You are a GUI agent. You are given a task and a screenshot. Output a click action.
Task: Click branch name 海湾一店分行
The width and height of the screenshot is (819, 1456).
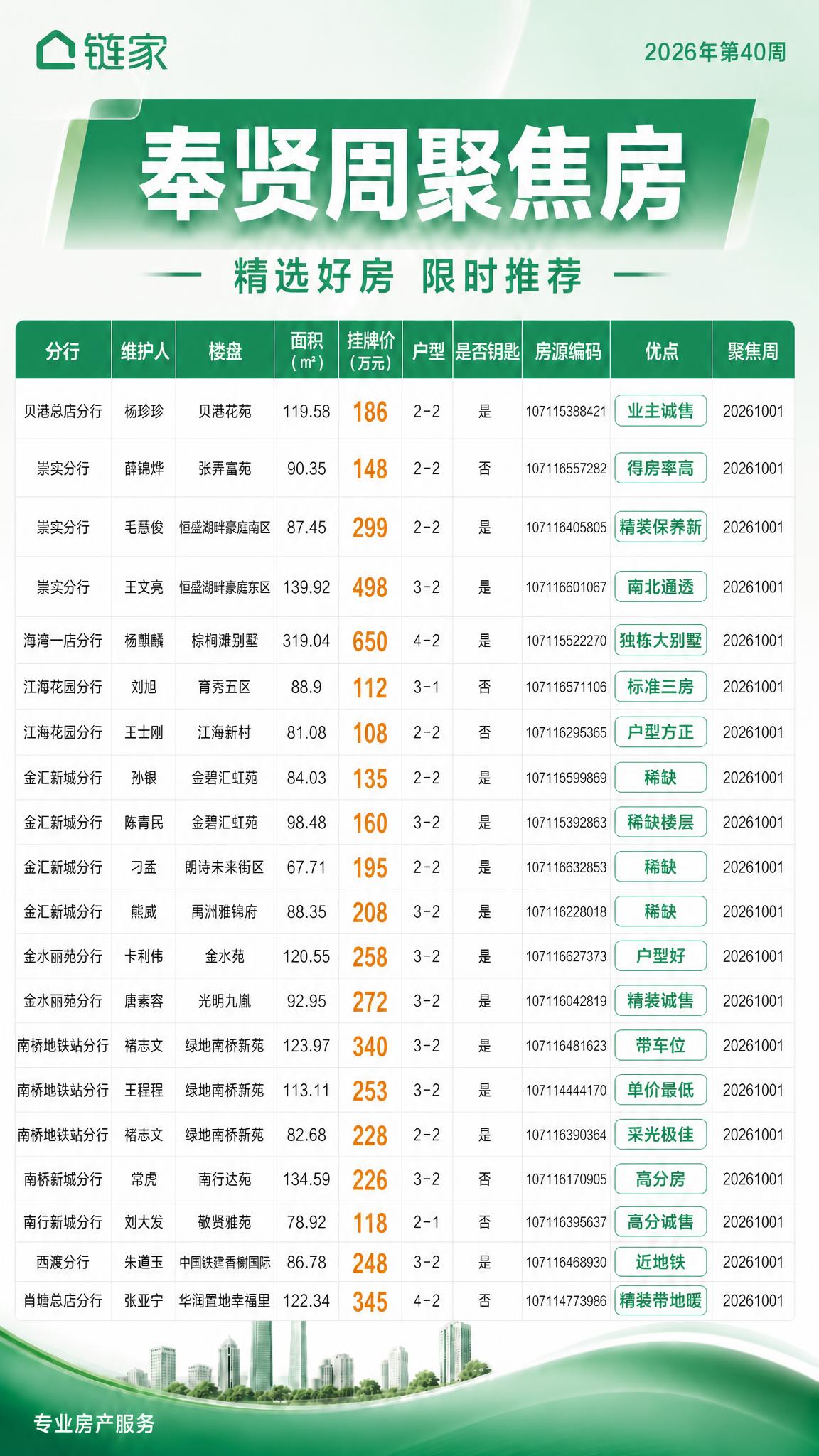(x=63, y=641)
